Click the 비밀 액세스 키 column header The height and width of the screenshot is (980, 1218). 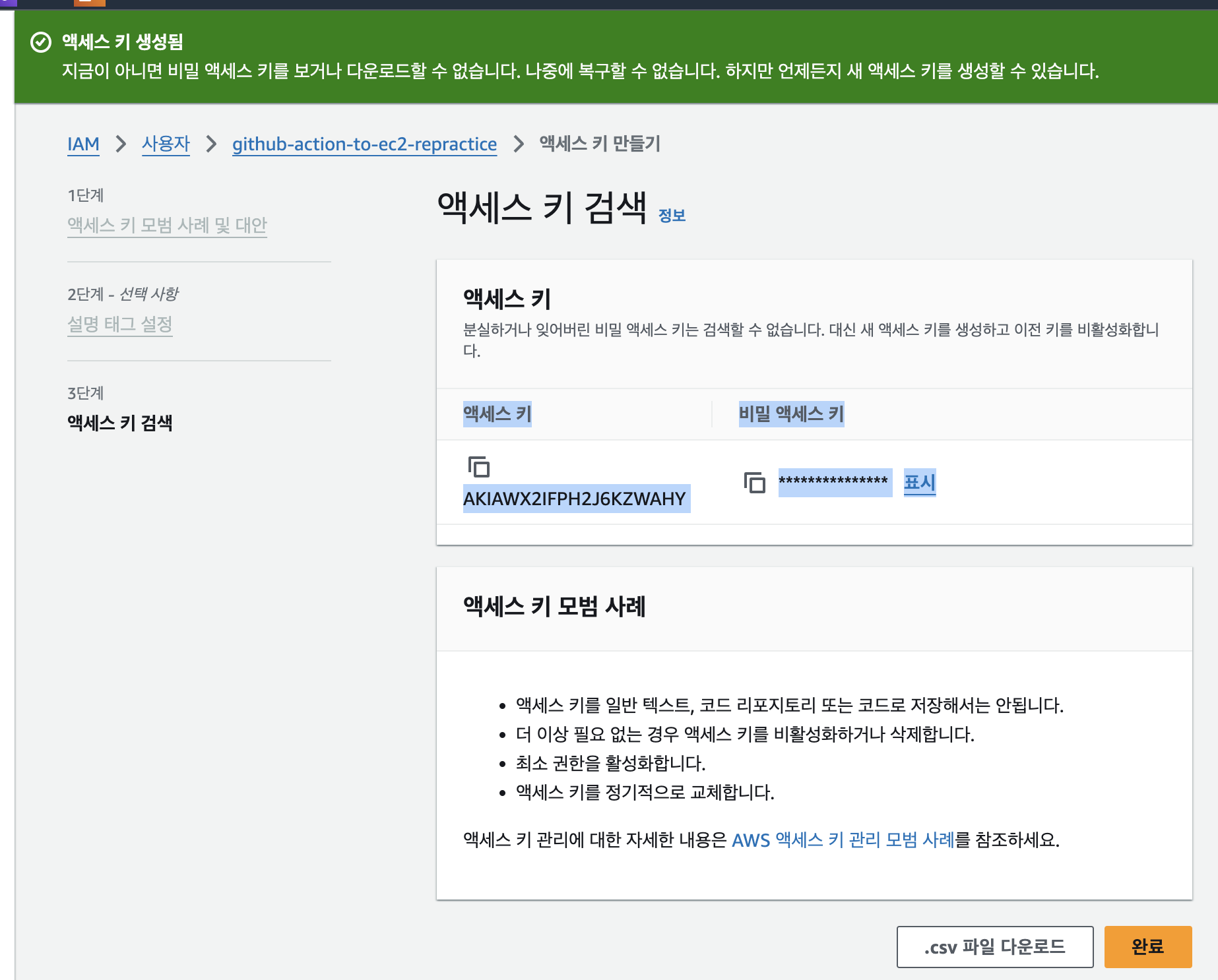coord(791,413)
